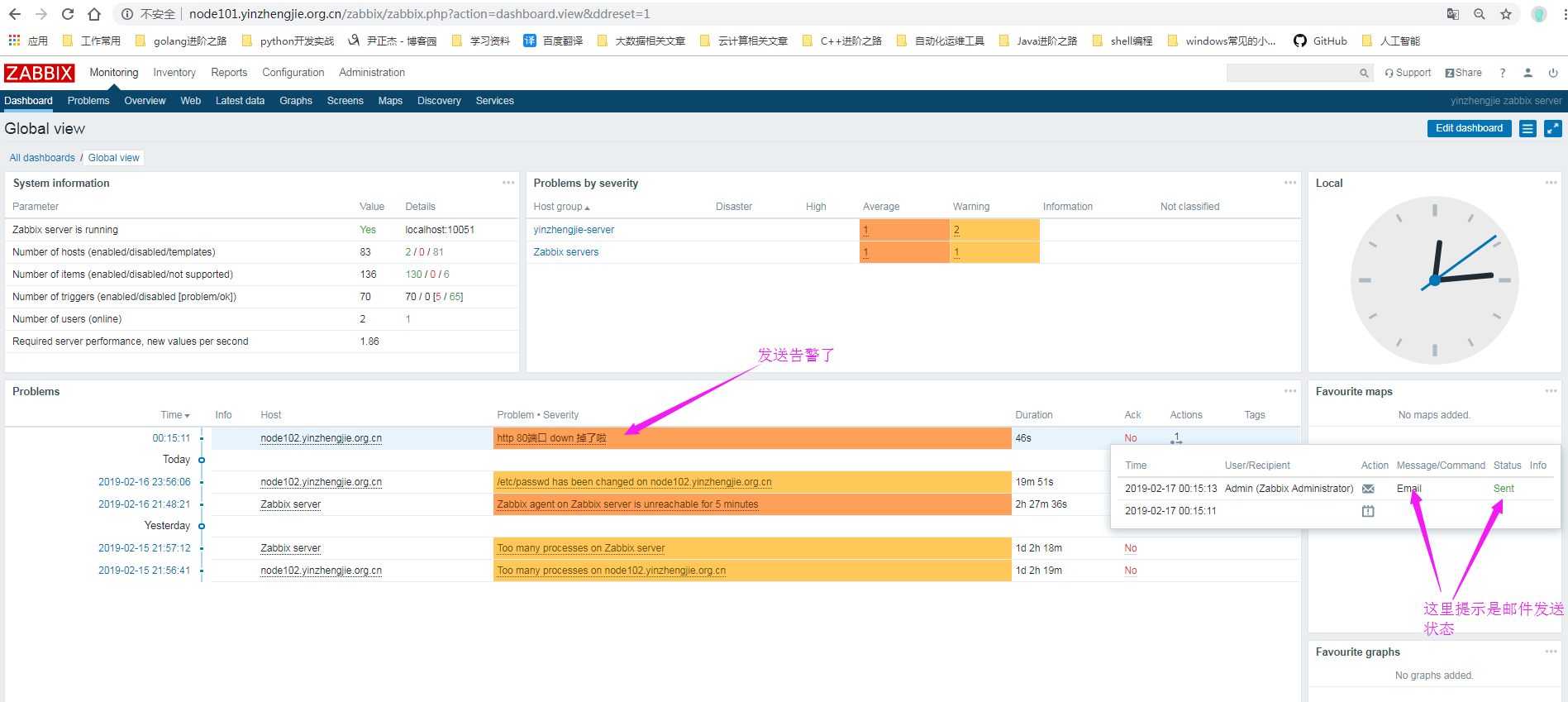Click No acknowledgement for http problem row
The image size is (1568, 702).
[1130, 438]
